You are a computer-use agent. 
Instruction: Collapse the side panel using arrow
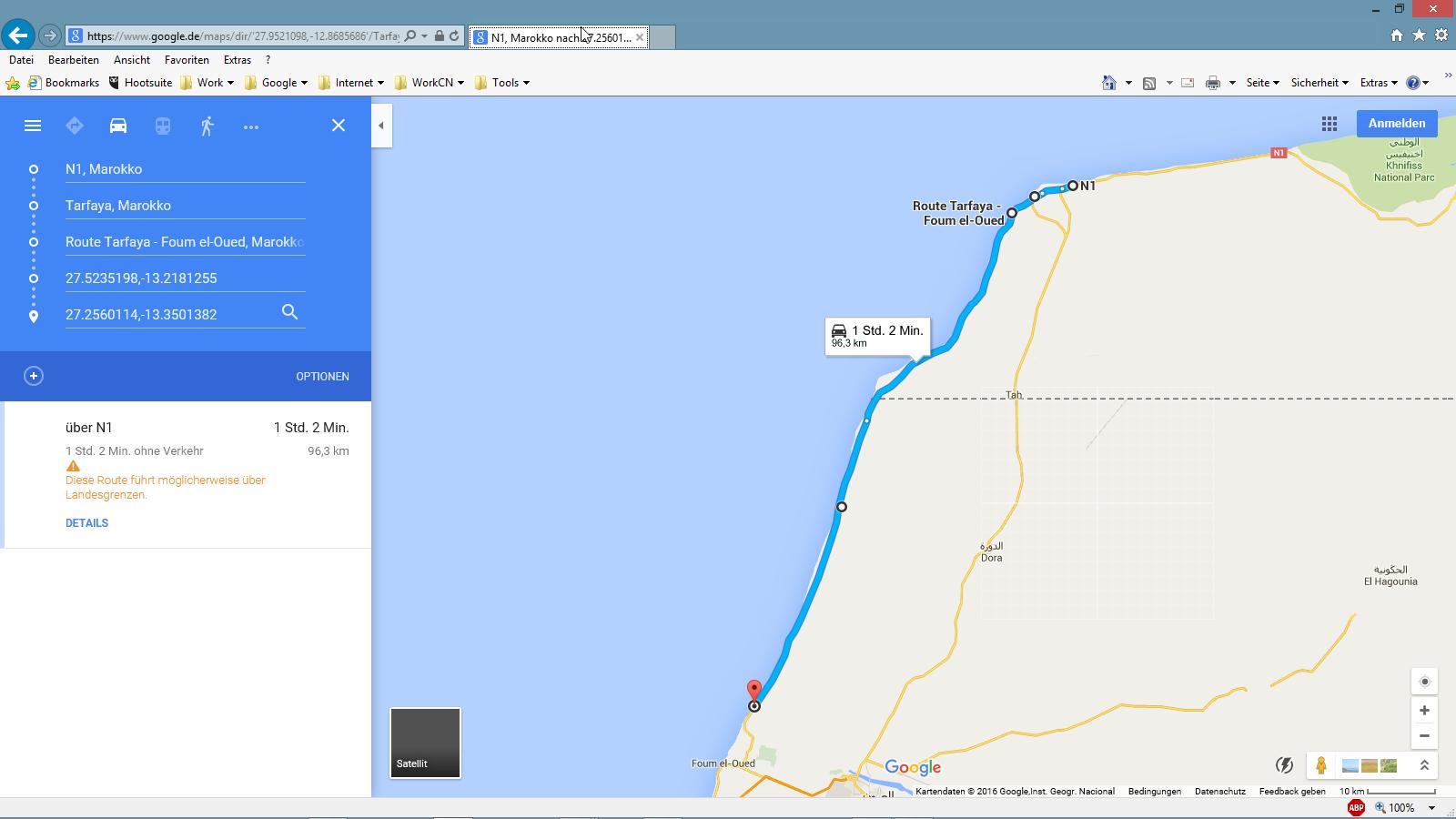(x=381, y=126)
